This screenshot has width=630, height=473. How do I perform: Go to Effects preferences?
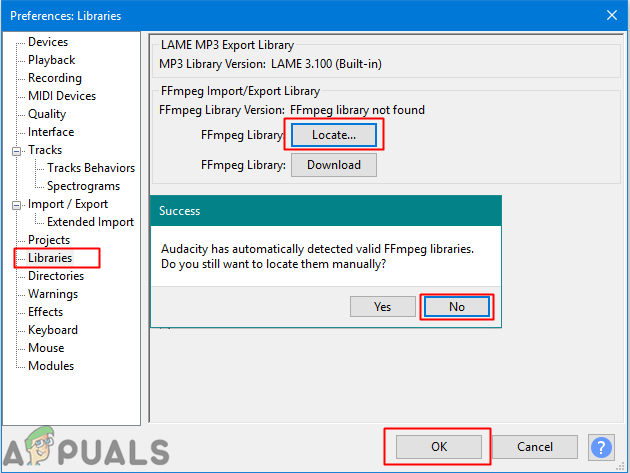tap(45, 312)
